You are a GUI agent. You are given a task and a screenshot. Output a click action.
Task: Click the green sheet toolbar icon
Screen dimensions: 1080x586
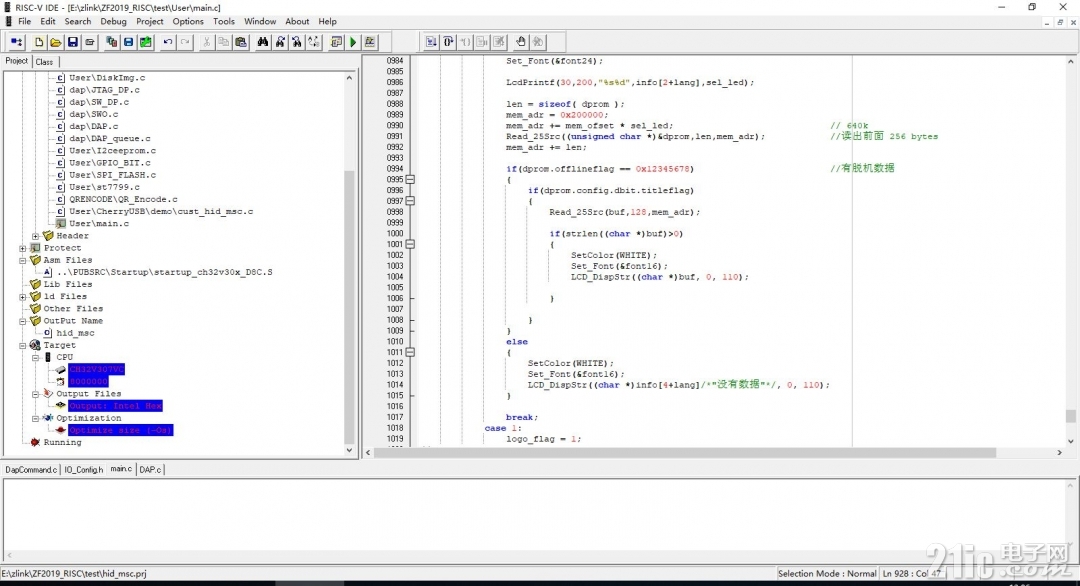tap(145, 42)
